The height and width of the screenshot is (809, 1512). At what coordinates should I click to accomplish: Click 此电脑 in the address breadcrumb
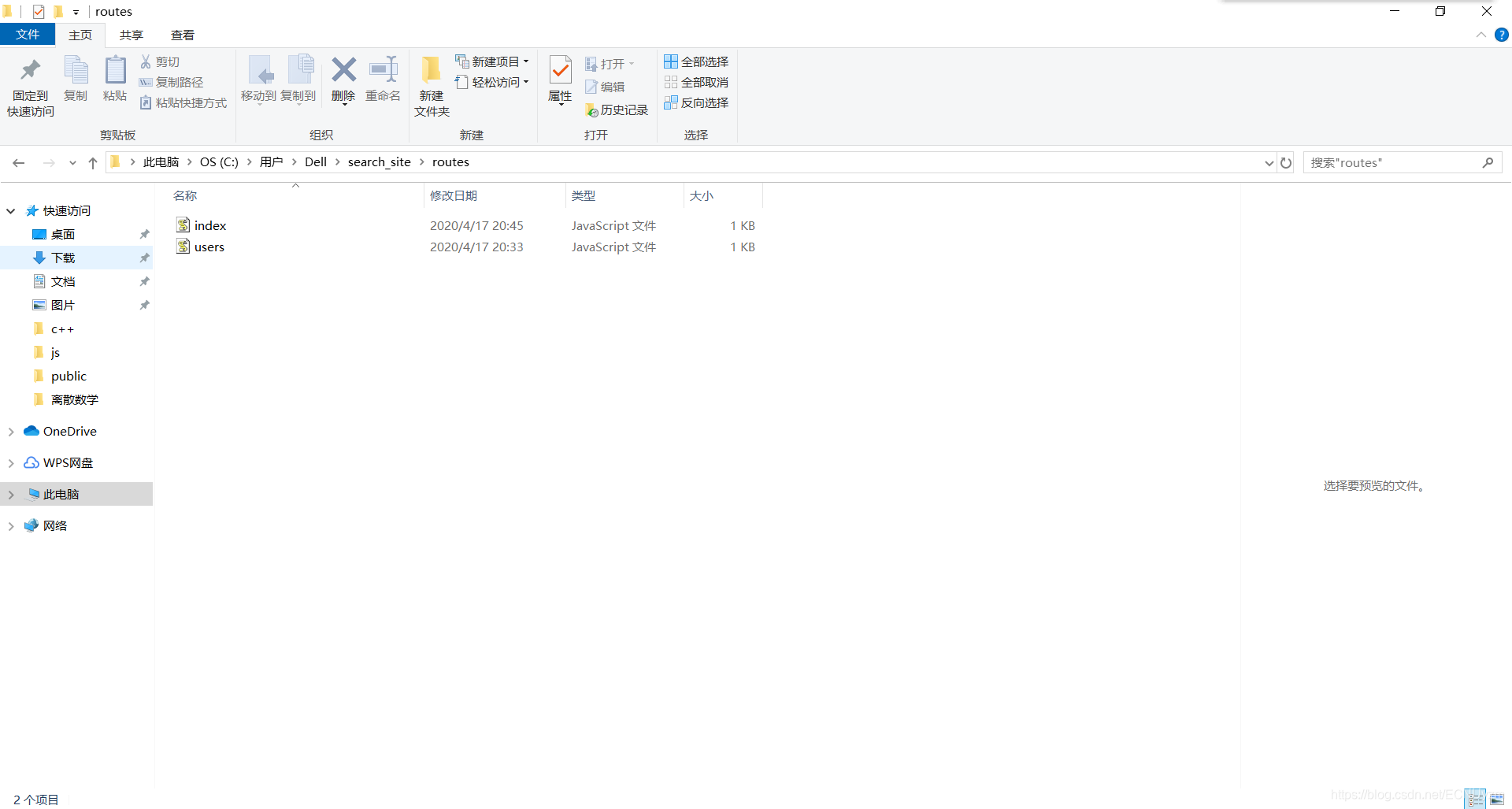161,161
